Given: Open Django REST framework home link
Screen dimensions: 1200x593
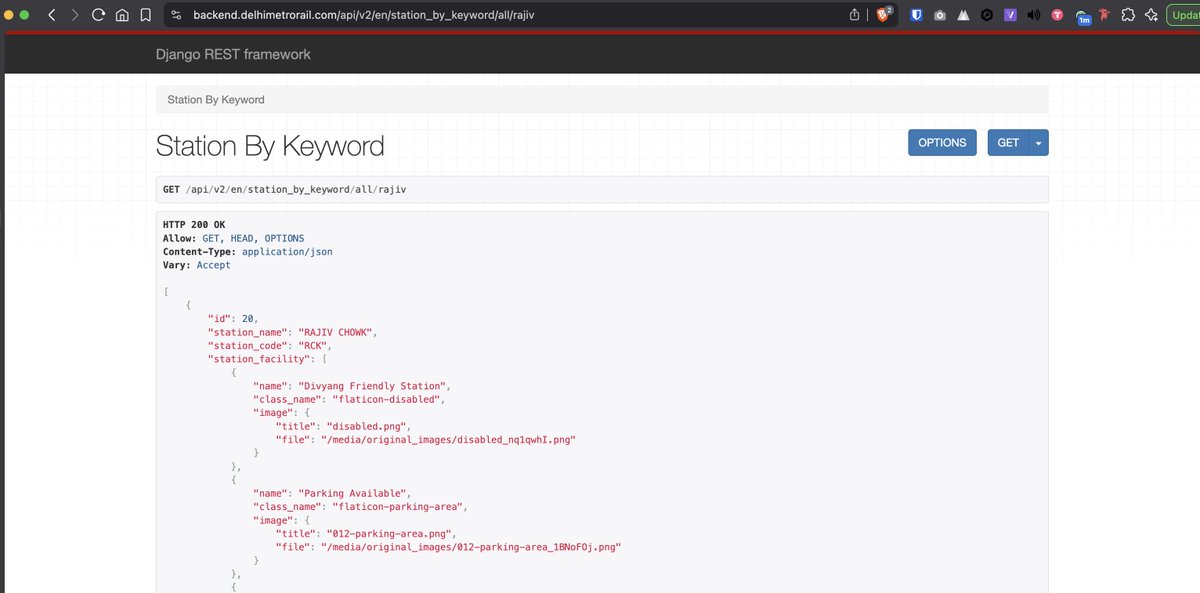Looking at the screenshot, I should pos(233,54).
